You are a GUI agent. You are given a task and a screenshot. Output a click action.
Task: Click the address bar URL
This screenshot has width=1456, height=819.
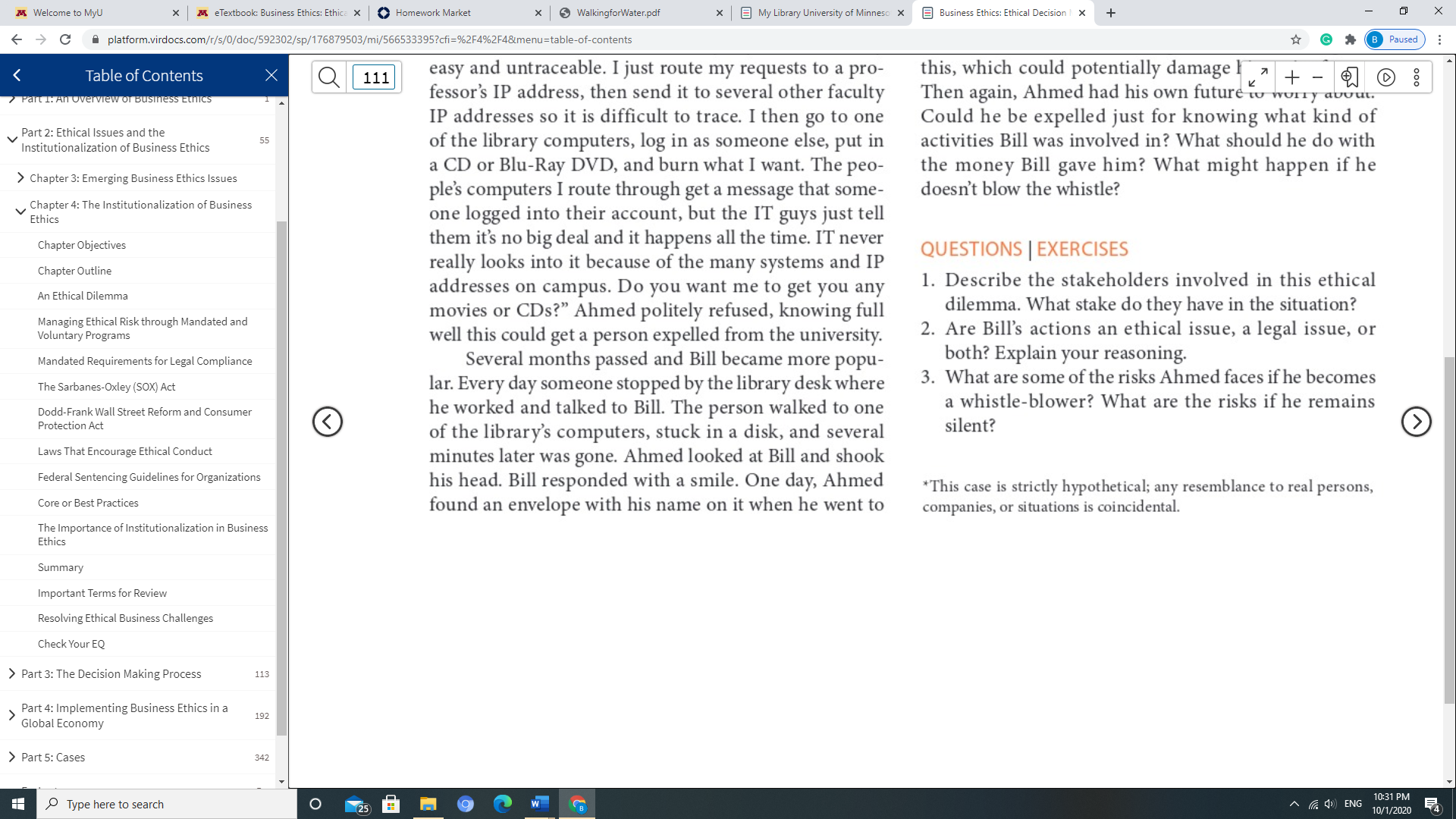pyautogui.click(x=369, y=39)
